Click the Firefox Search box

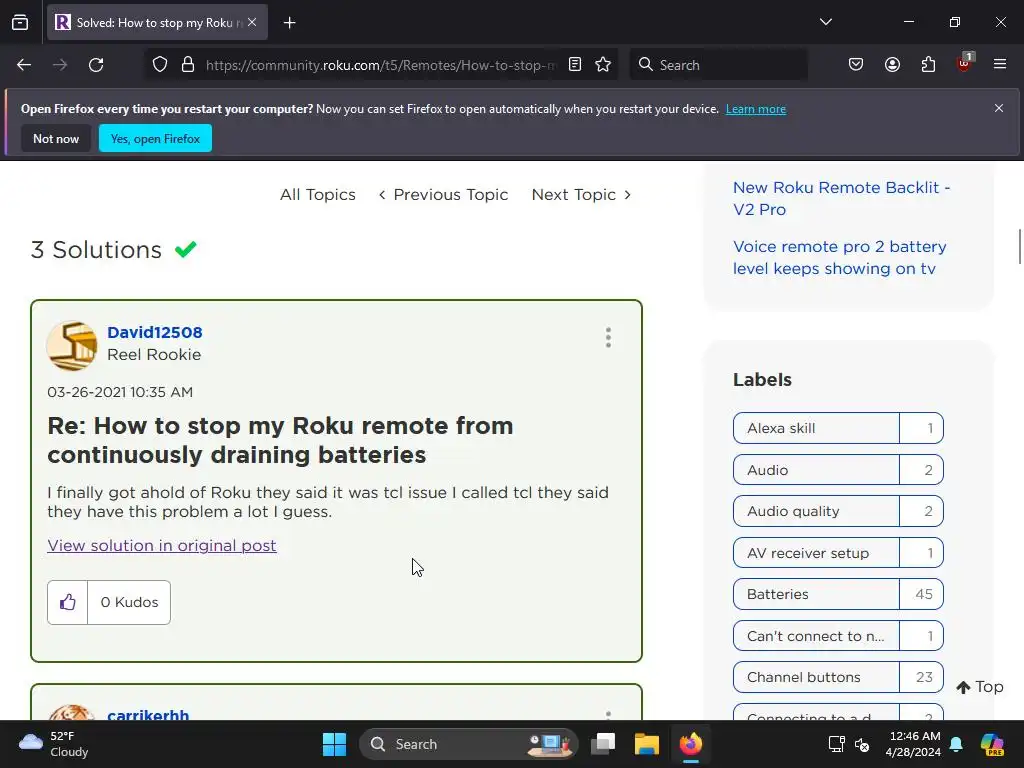pyautogui.click(x=718, y=65)
